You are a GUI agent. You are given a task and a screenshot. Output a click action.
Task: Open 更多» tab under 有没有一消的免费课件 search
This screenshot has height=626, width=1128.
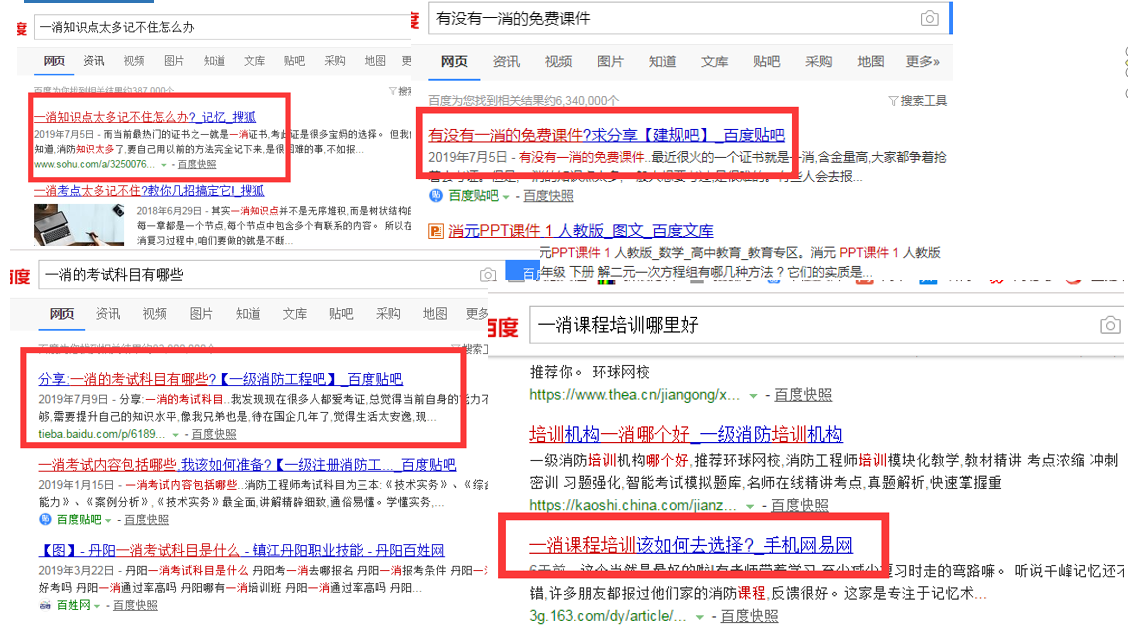(x=922, y=62)
